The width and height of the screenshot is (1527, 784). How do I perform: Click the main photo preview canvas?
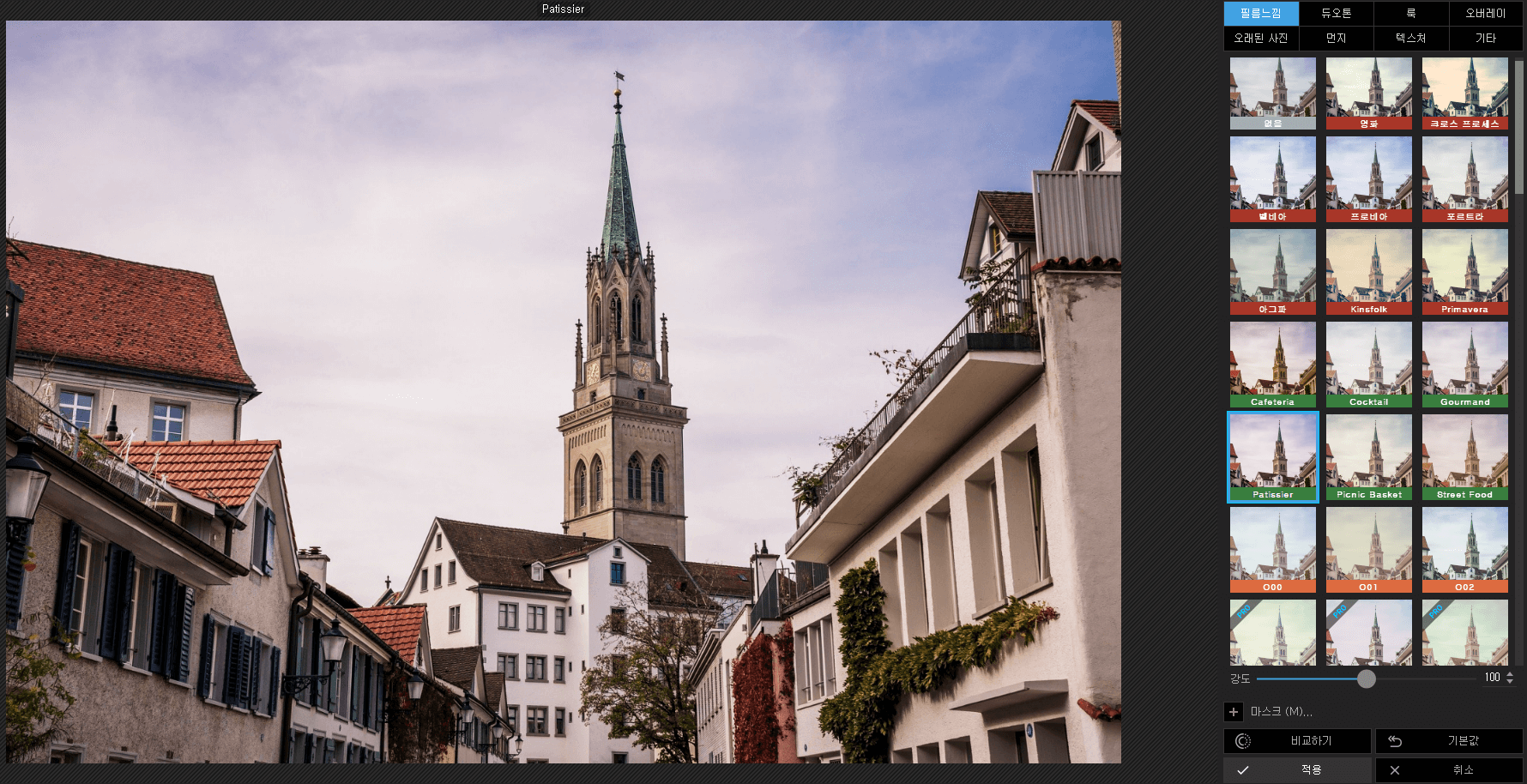[x=564, y=392]
